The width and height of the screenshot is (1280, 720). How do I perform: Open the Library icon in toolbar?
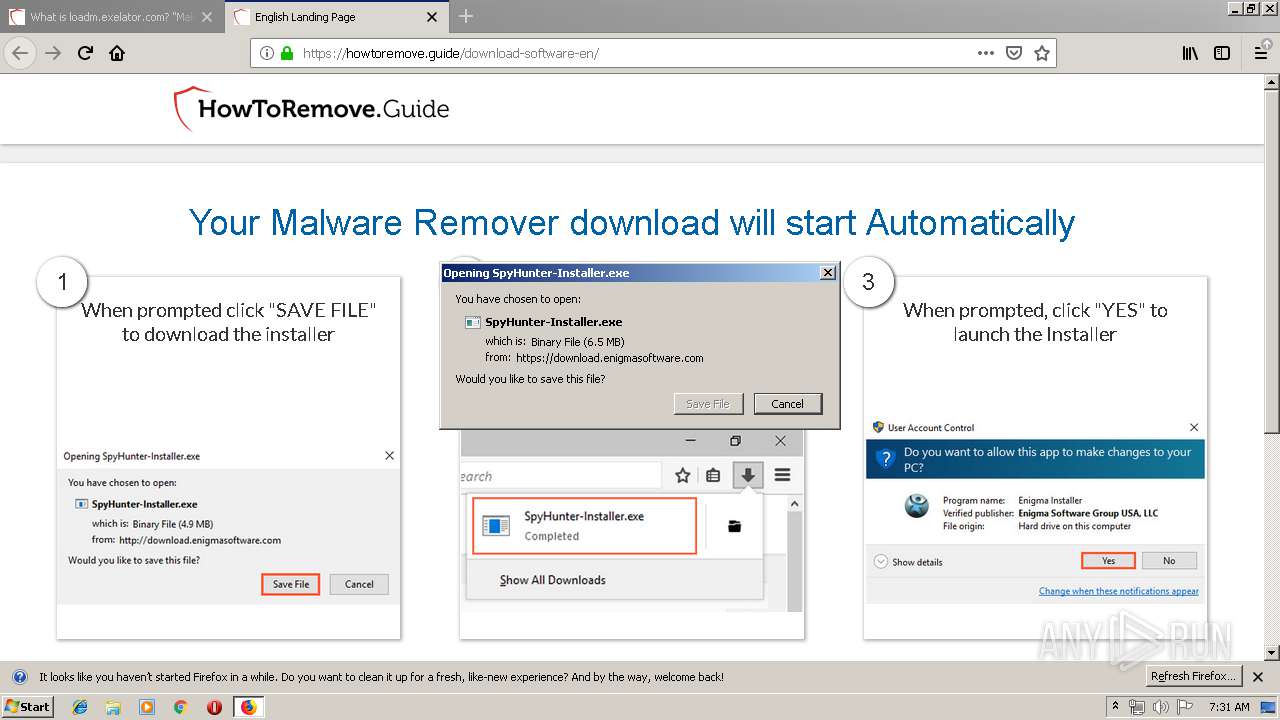(1190, 53)
